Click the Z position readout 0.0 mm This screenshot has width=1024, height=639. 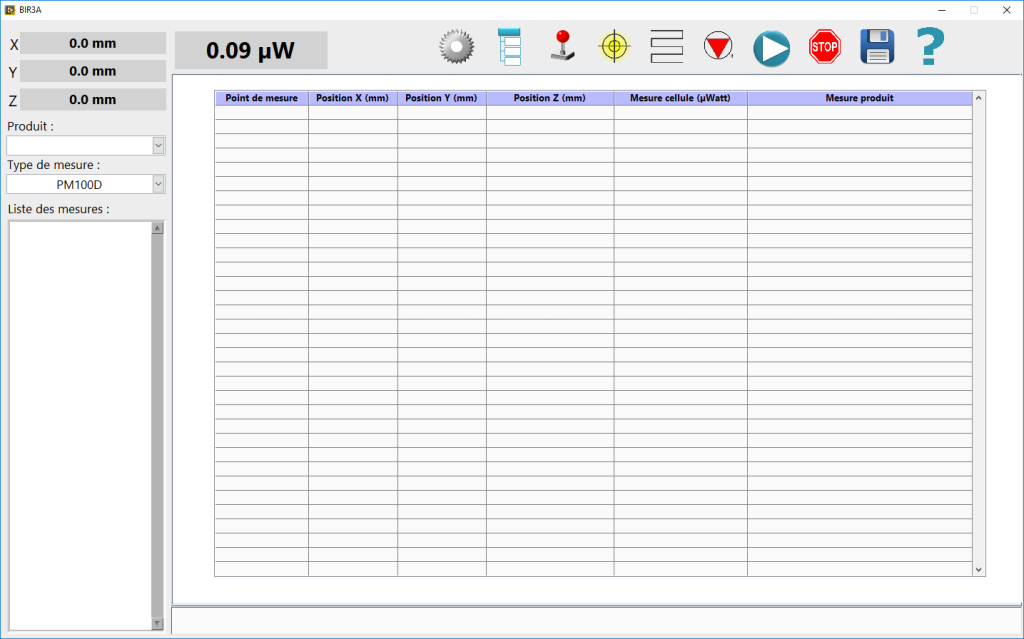tap(93, 99)
